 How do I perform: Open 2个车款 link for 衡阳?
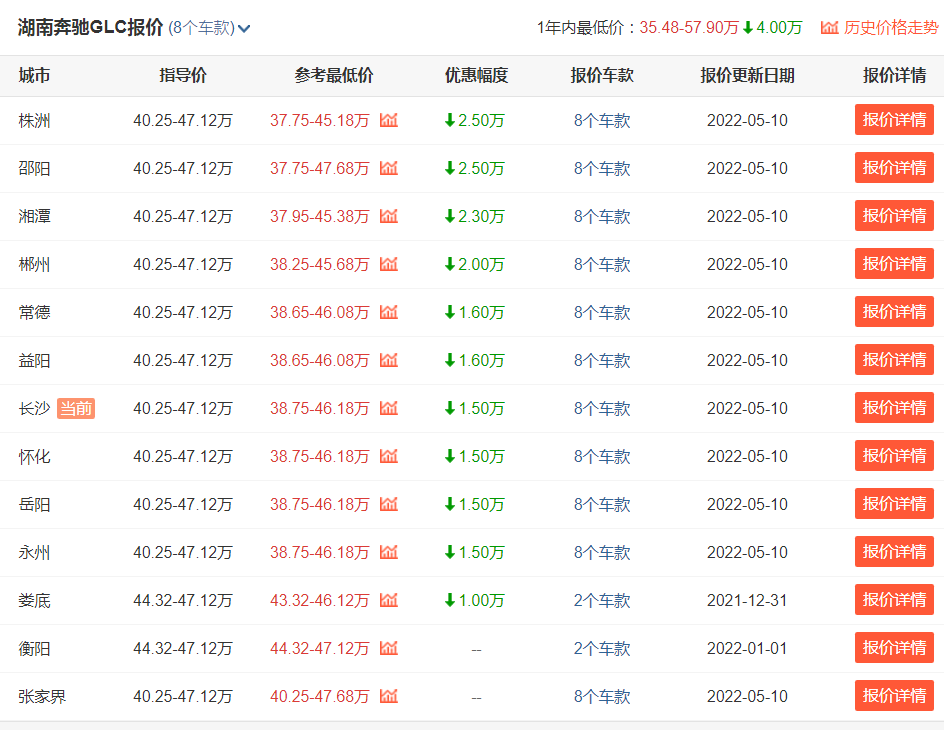601,648
